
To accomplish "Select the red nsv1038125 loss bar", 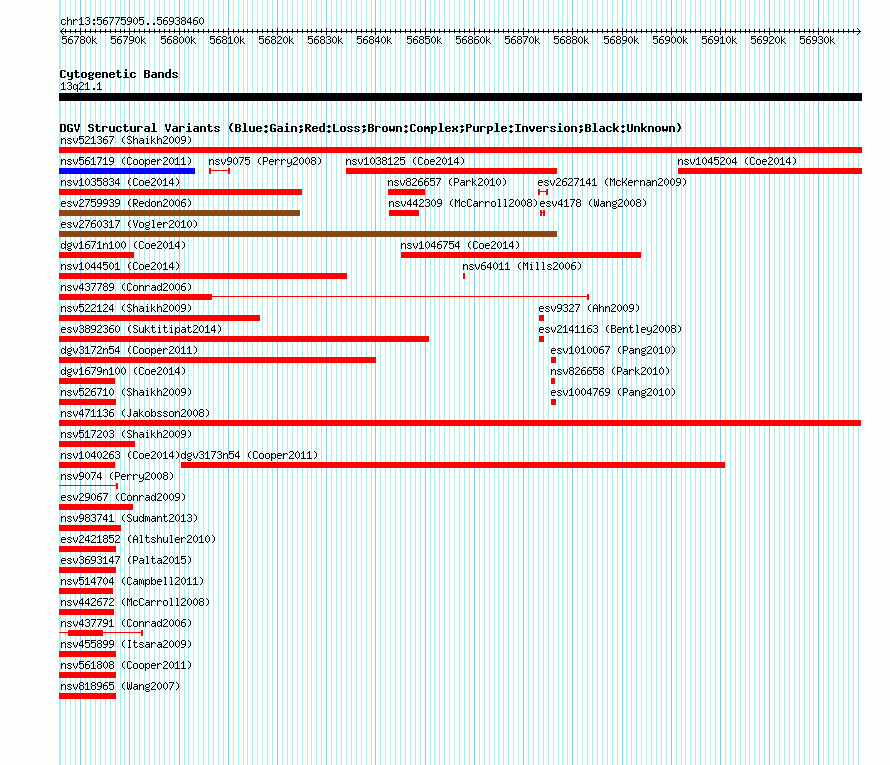I will pos(451,171).
